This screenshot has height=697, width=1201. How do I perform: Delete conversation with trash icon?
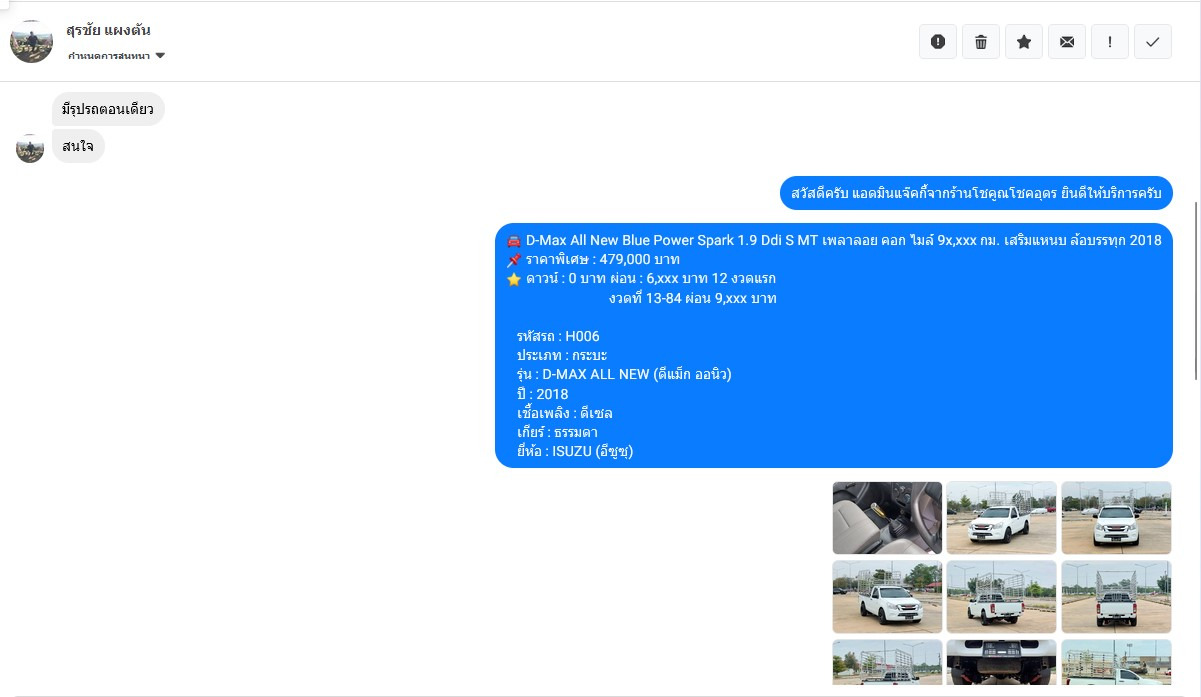(x=981, y=42)
